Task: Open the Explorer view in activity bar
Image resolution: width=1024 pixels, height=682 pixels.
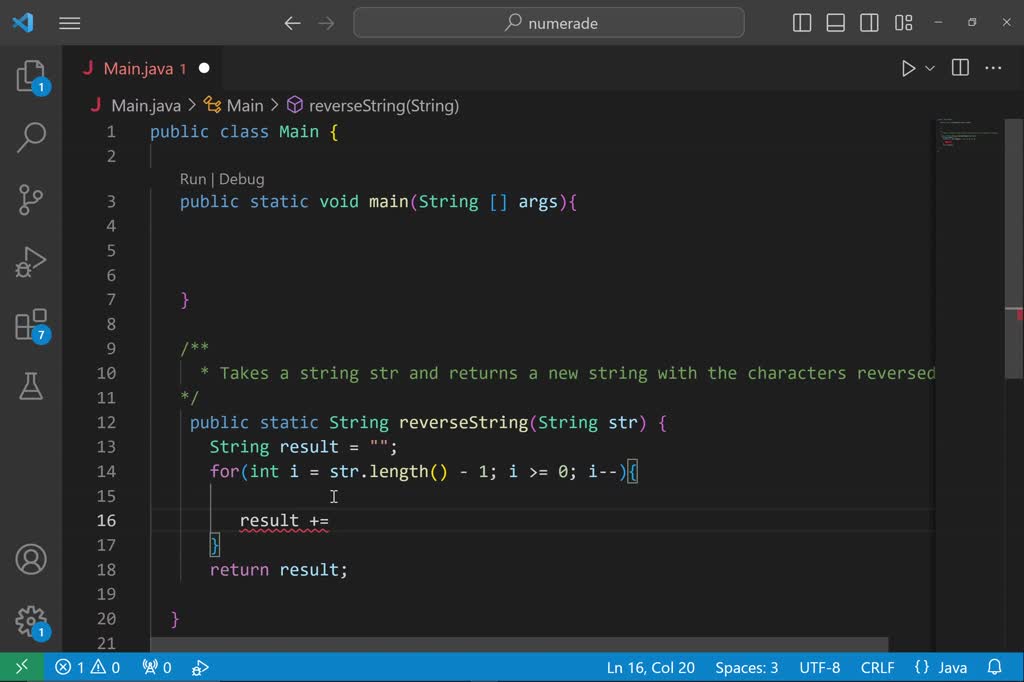Action: coord(31,77)
